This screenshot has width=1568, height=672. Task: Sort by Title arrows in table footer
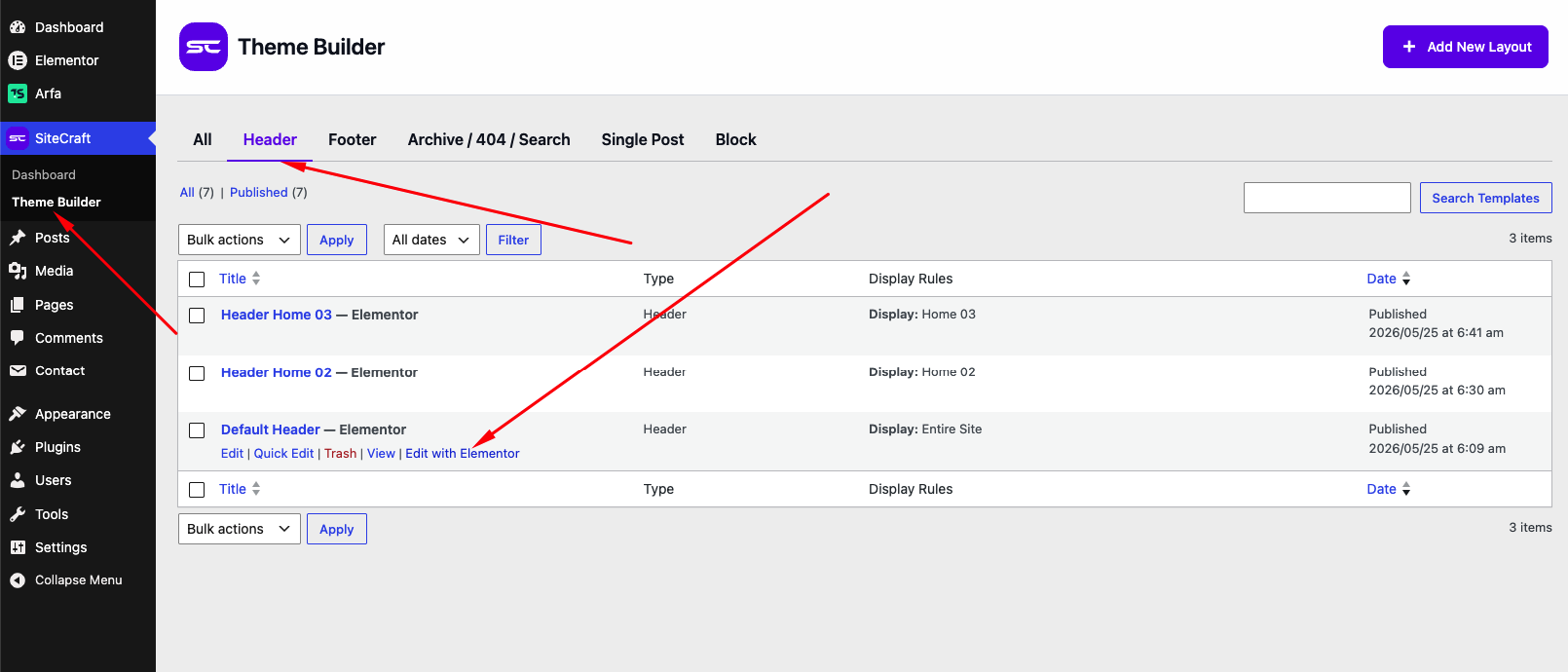256,489
